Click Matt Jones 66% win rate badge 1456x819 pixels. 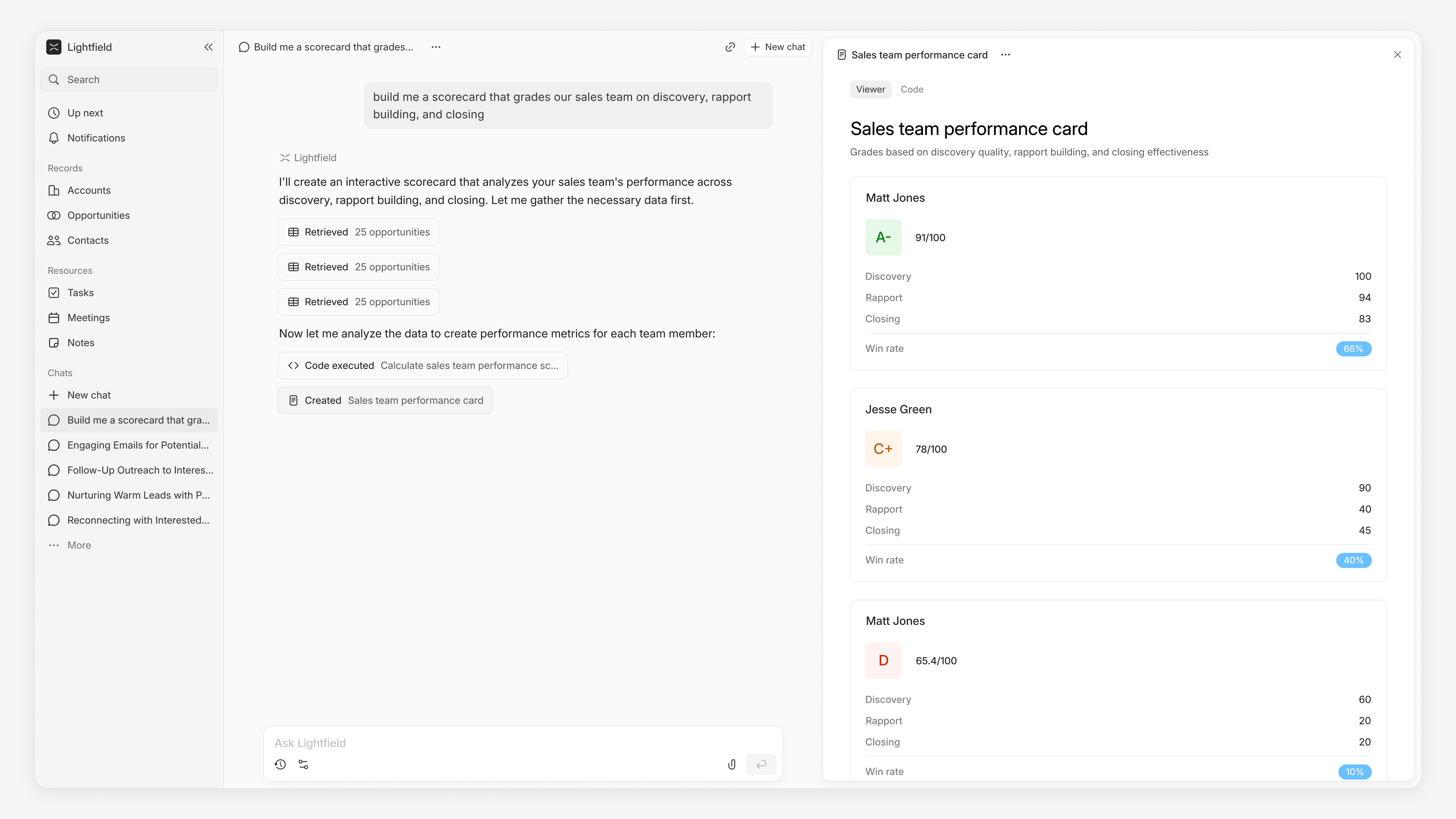(1353, 349)
